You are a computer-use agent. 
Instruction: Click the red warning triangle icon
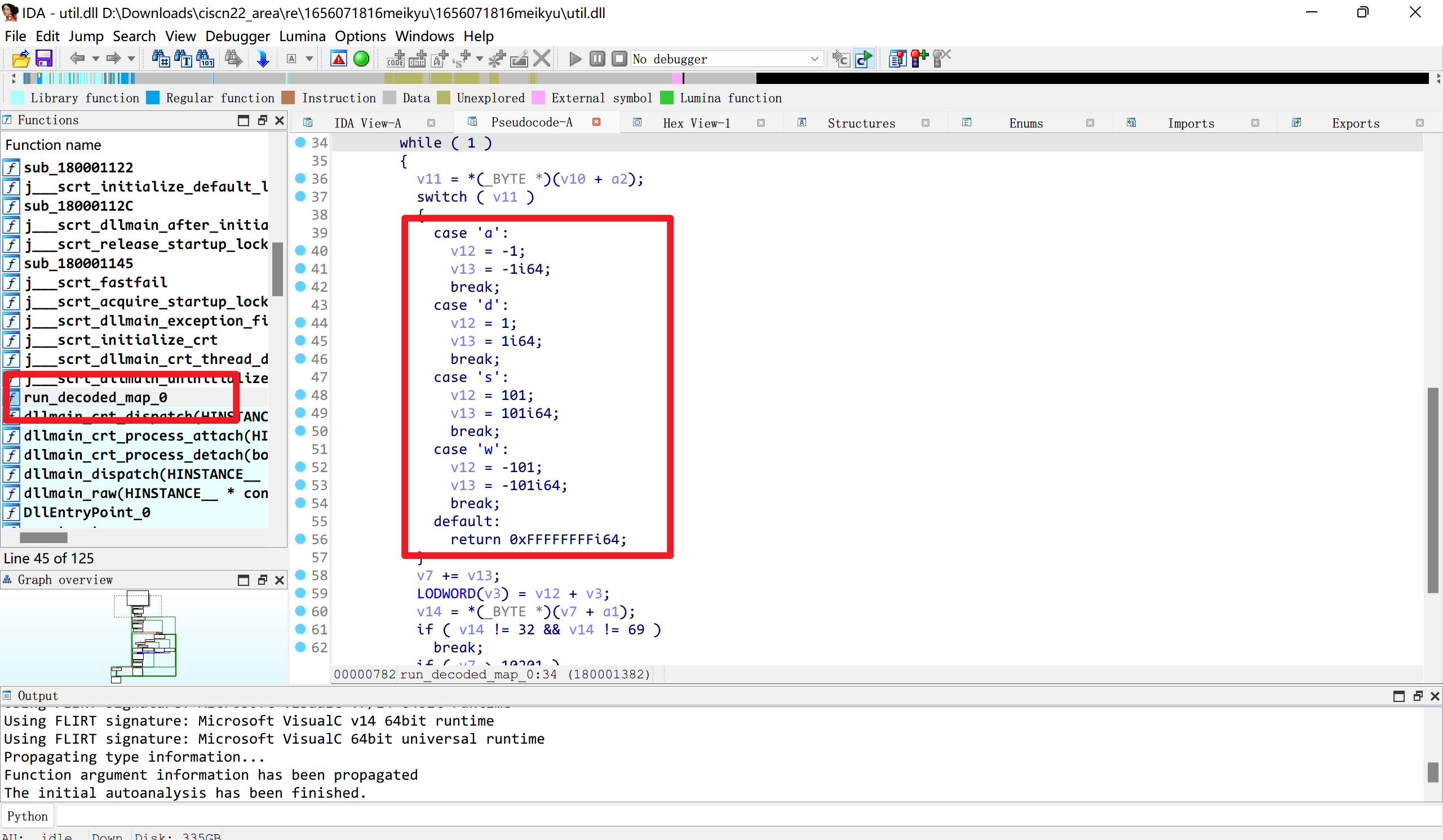coord(338,59)
